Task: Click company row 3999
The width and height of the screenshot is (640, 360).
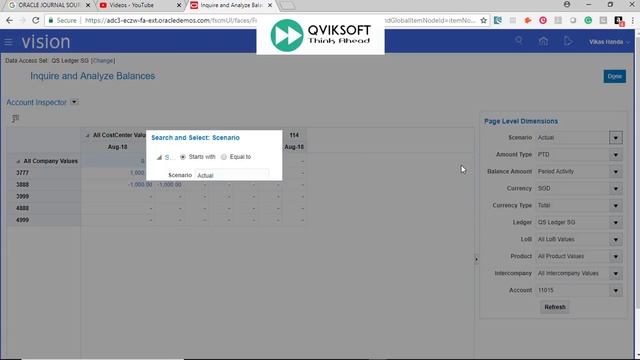Action: (x=22, y=196)
